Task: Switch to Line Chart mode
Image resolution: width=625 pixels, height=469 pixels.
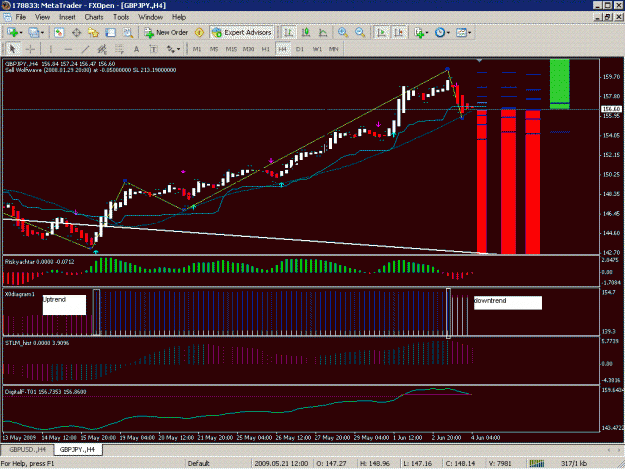Action: click(x=323, y=33)
